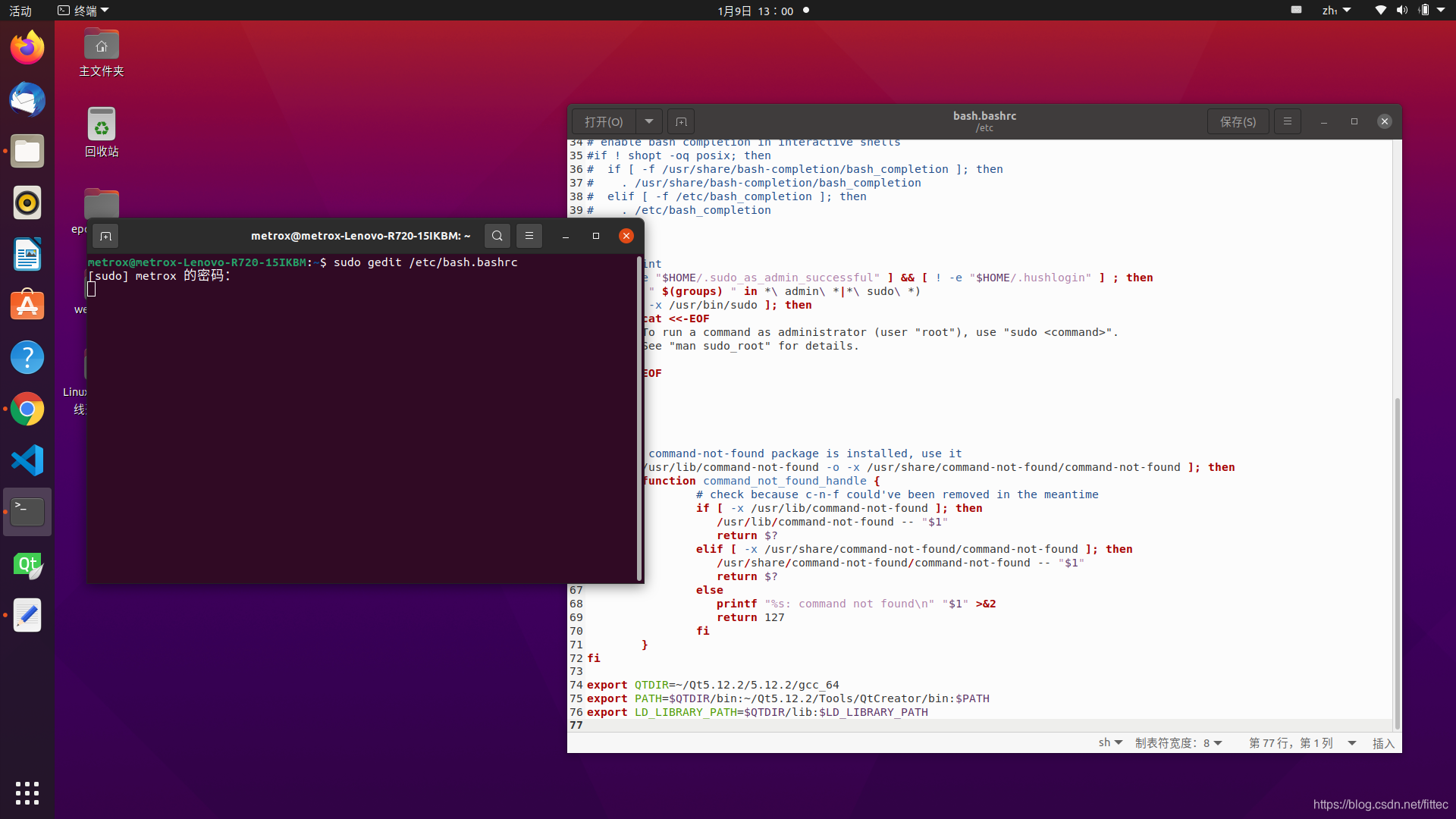Open Firefox from the dock
This screenshot has width=1456, height=819.
(27, 48)
